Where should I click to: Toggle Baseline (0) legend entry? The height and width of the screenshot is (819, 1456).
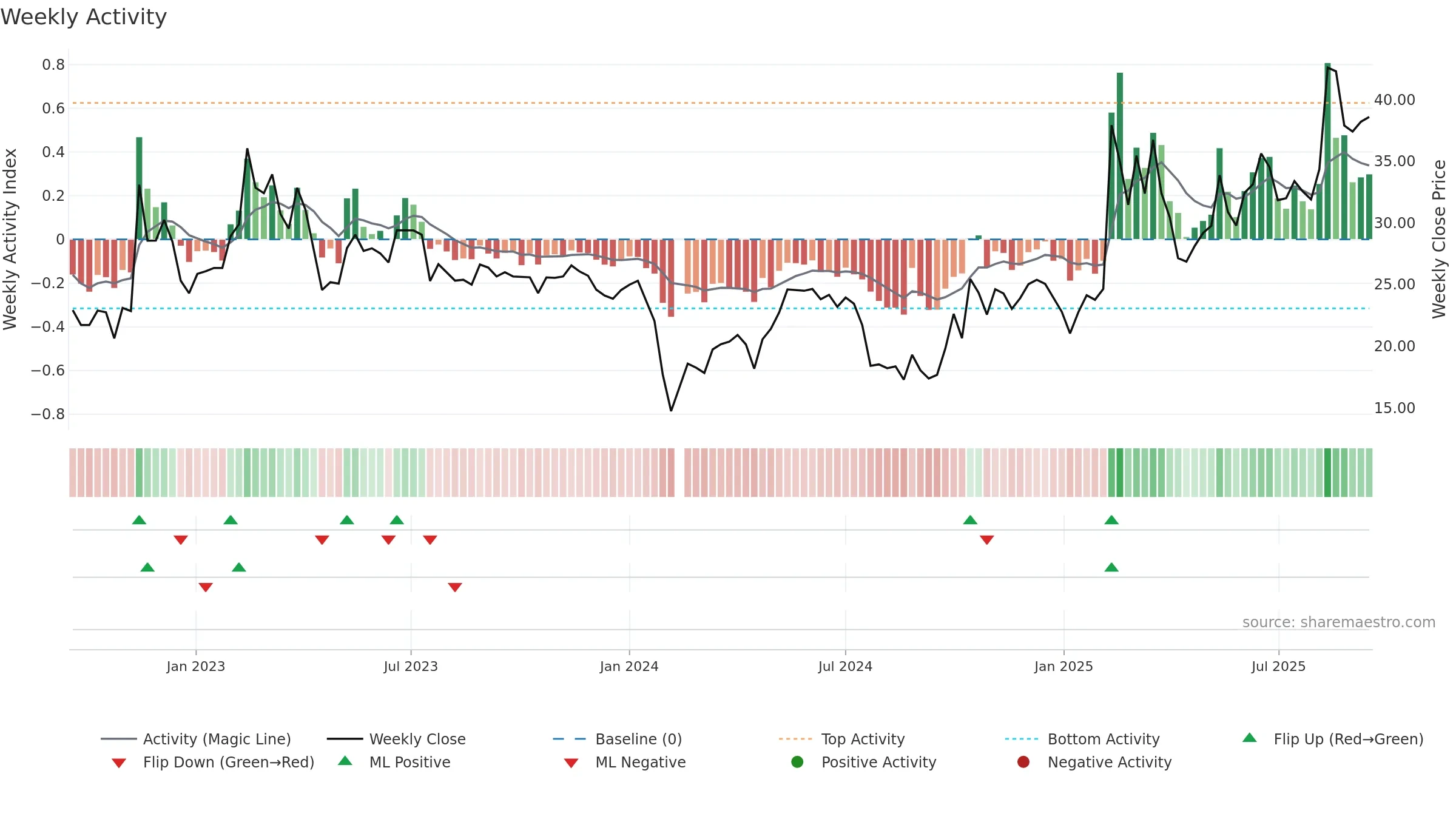[618, 739]
